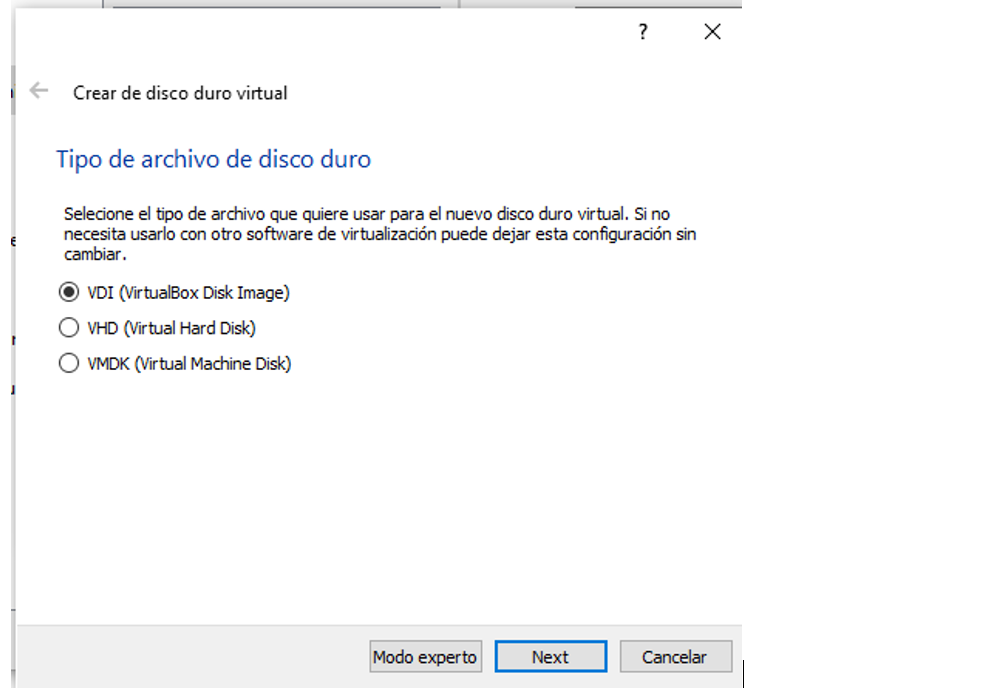This screenshot has height=696, width=1008.
Task: Continue with the Next button
Action: point(551,657)
